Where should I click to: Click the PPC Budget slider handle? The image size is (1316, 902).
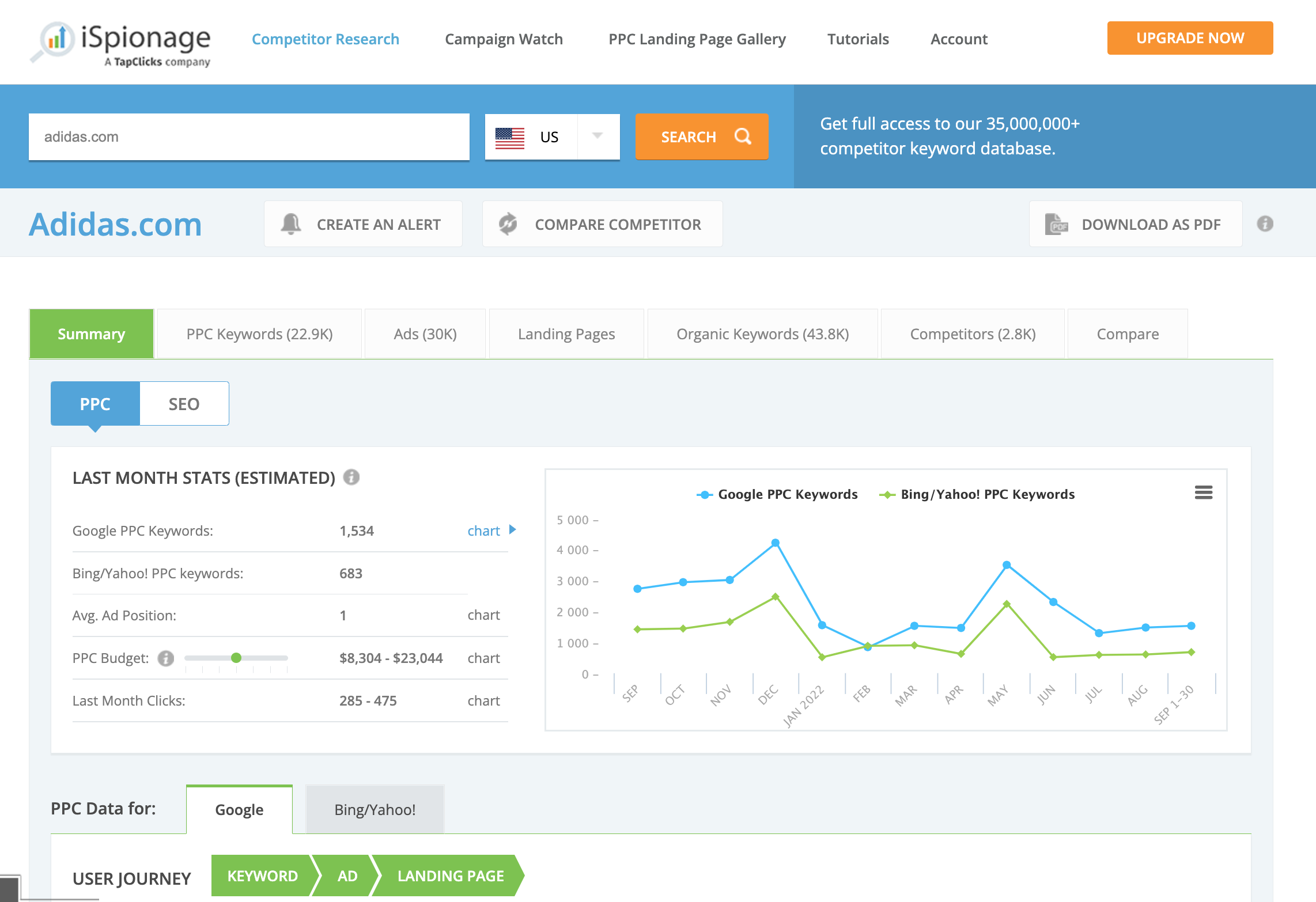(x=236, y=658)
